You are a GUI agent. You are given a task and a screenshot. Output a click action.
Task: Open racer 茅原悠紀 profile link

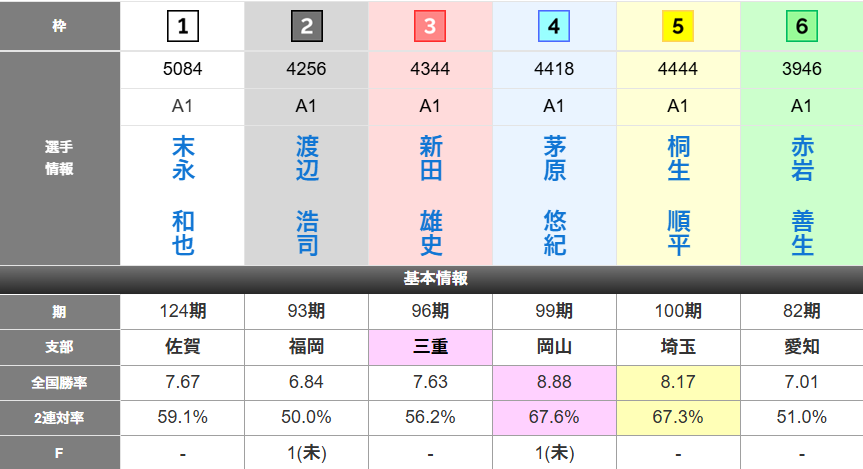coord(554,196)
